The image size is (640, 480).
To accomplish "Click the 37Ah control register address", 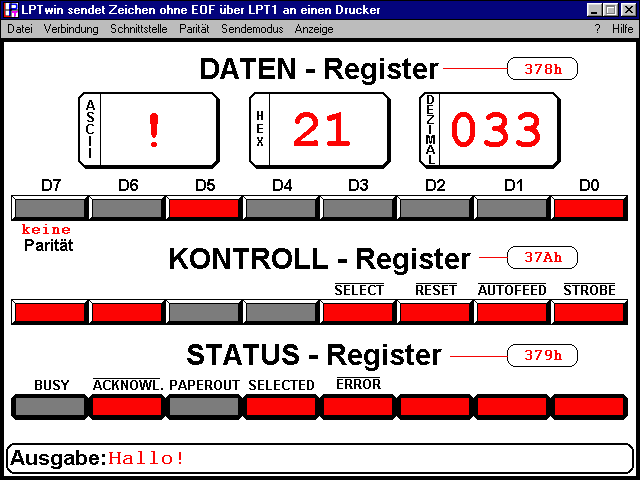I will point(542,257).
